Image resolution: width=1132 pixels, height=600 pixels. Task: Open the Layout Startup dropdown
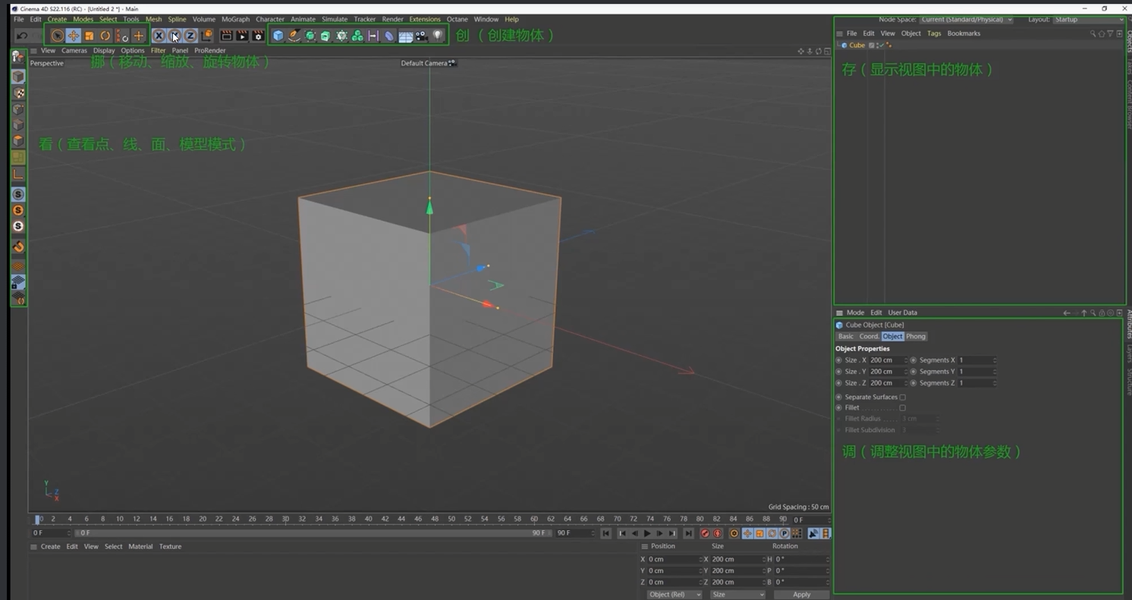pyautogui.click(x=1088, y=19)
